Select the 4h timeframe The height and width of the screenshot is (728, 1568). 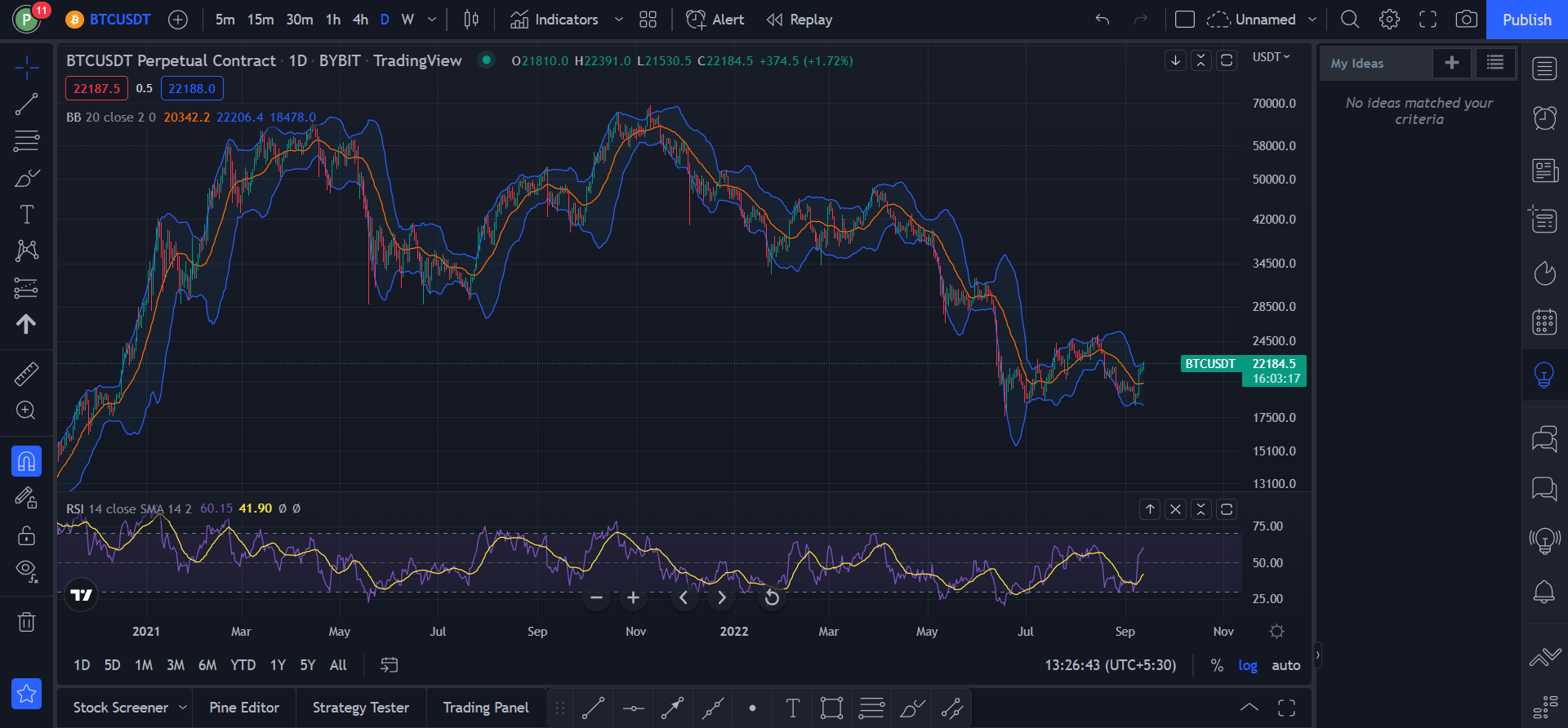[360, 20]
